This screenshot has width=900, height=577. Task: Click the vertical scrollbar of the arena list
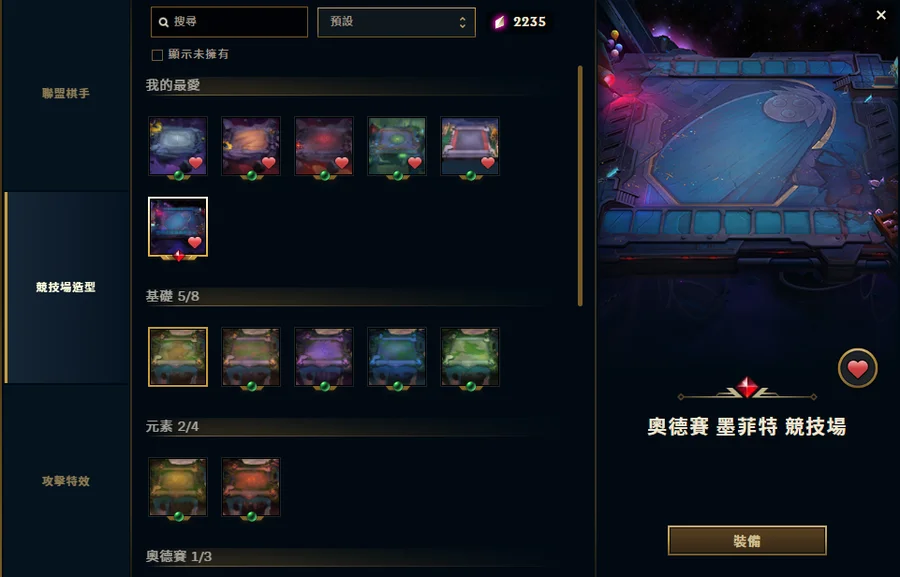[x=580, y=186]
